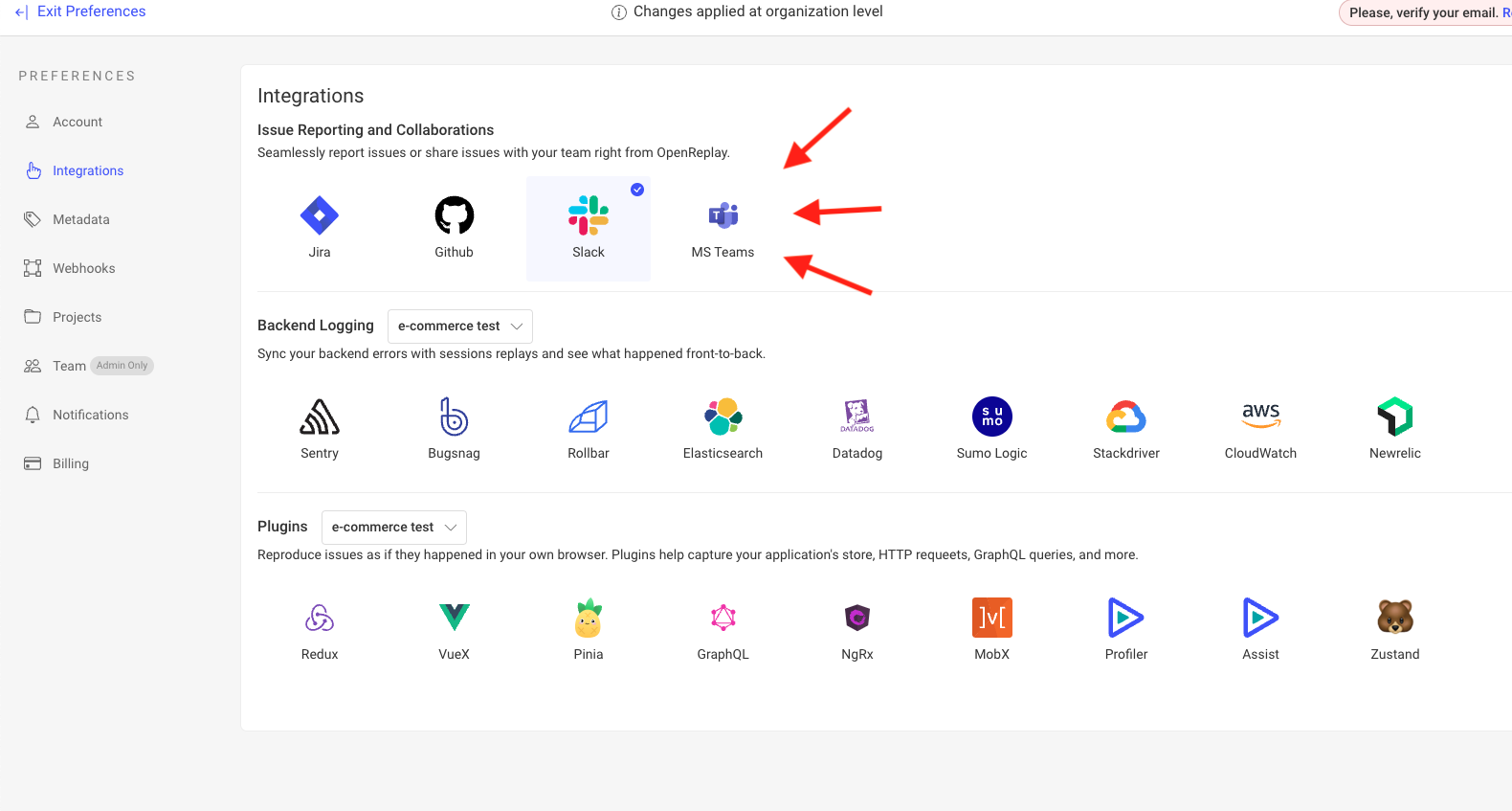Image resolution: width=1512 pixels, height=811 pixels.
Task: Click the Elasticsearch label text
Action: coord(723,453)
